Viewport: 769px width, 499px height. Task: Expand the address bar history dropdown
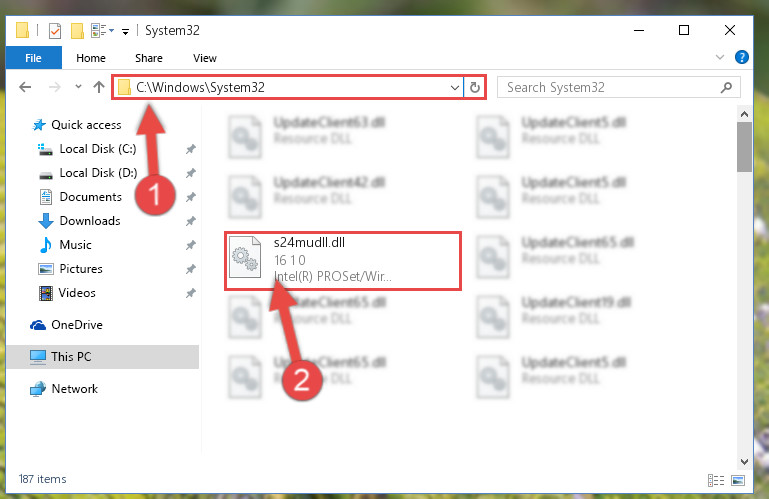[x=455, y=88]
